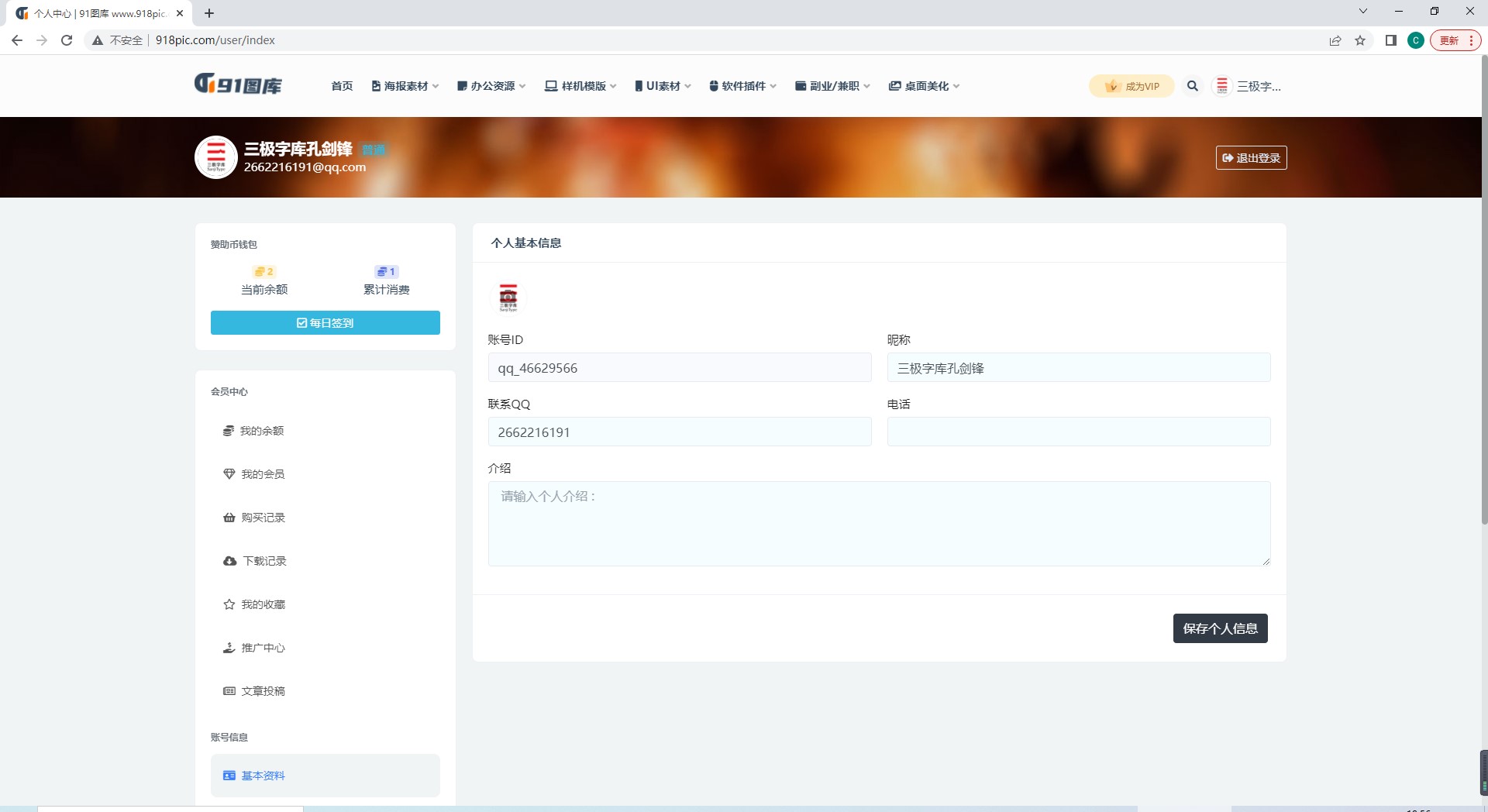
Task: Go to 首页 in the navigation
Action: (x=341, y=86)
